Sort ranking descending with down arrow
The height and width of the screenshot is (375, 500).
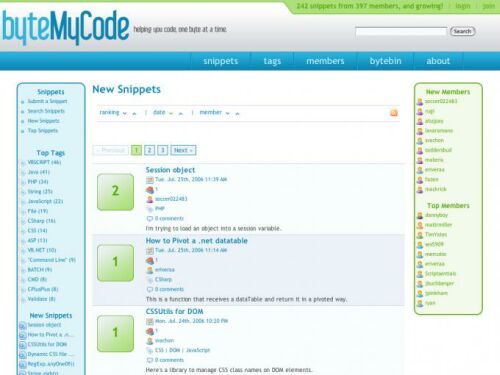(125, 113)
